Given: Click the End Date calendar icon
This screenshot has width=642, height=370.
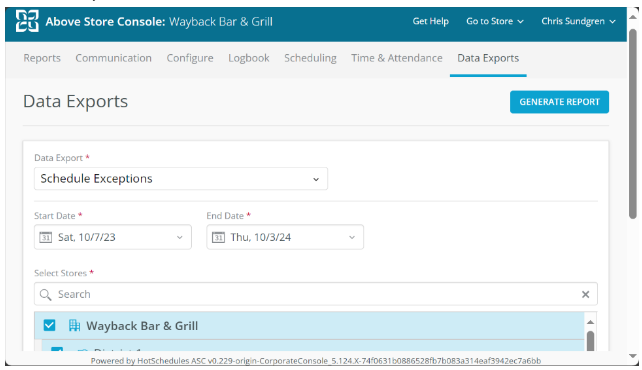Looking at the screenshot, I should tap(218, 237).
